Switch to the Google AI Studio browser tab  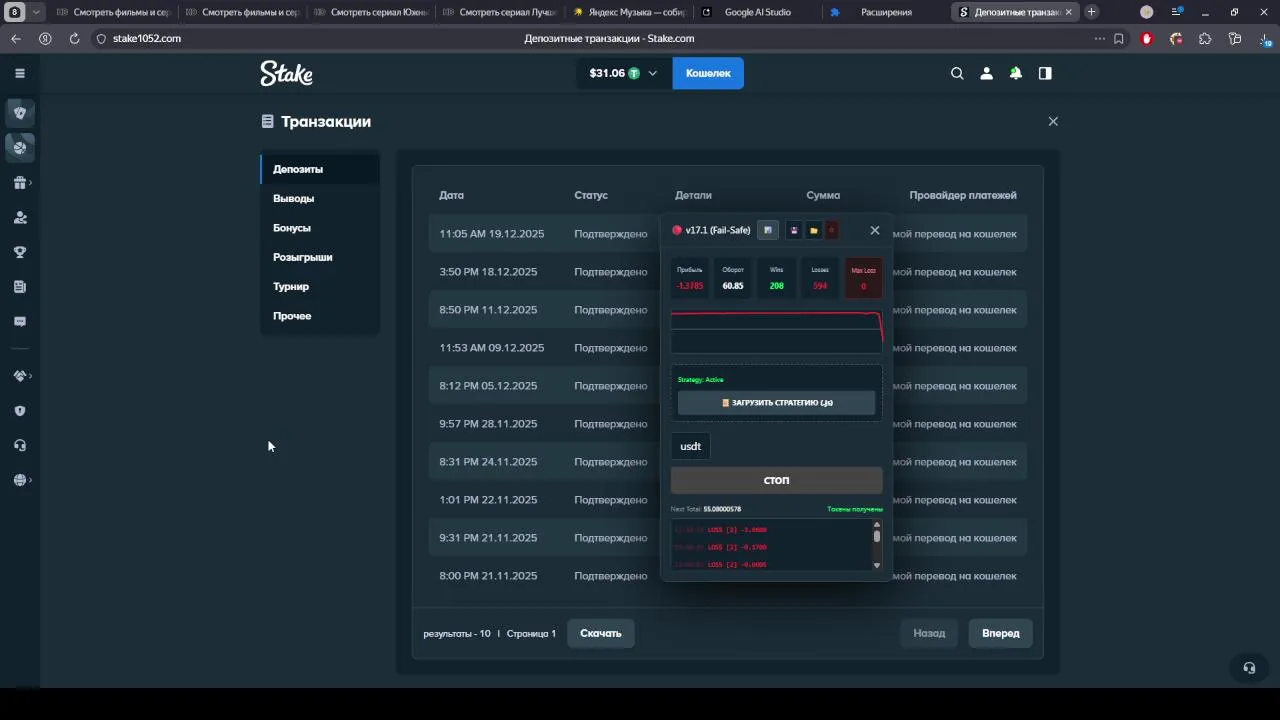pos(757,12)
